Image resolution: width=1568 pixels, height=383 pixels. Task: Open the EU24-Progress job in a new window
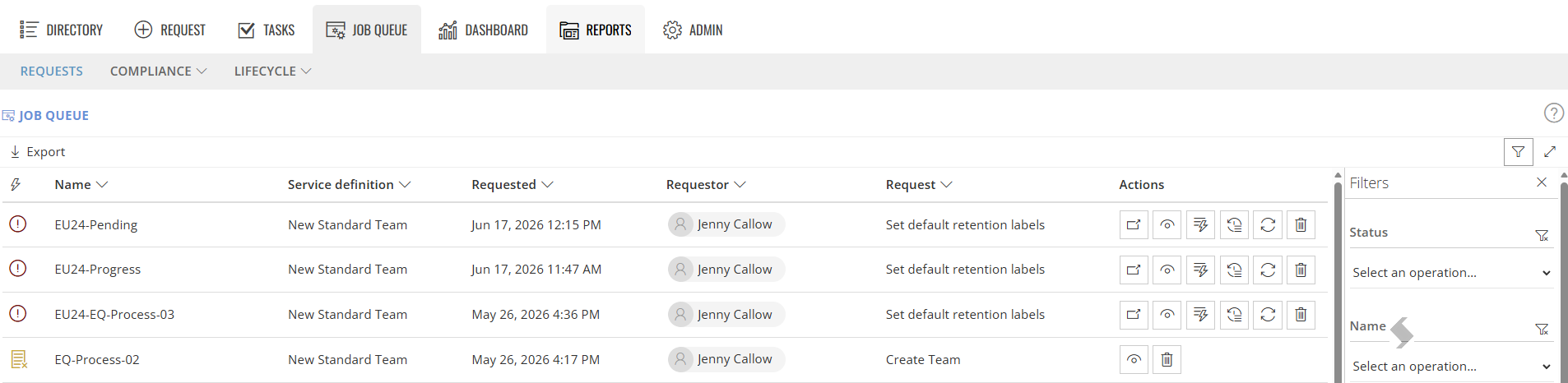point(1134,270)
